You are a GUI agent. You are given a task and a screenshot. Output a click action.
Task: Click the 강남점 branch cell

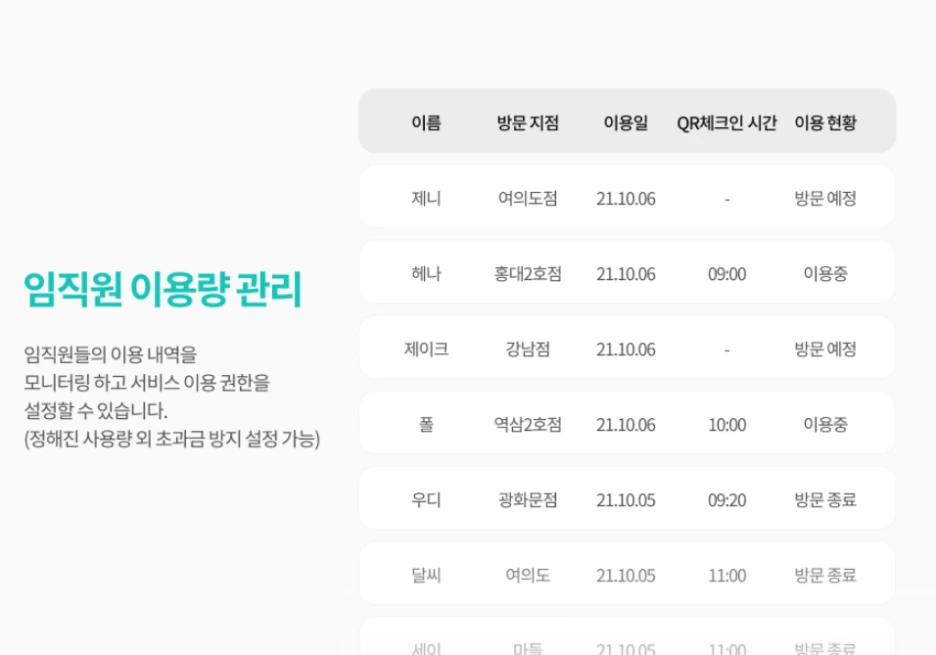(x=528, y=349)
